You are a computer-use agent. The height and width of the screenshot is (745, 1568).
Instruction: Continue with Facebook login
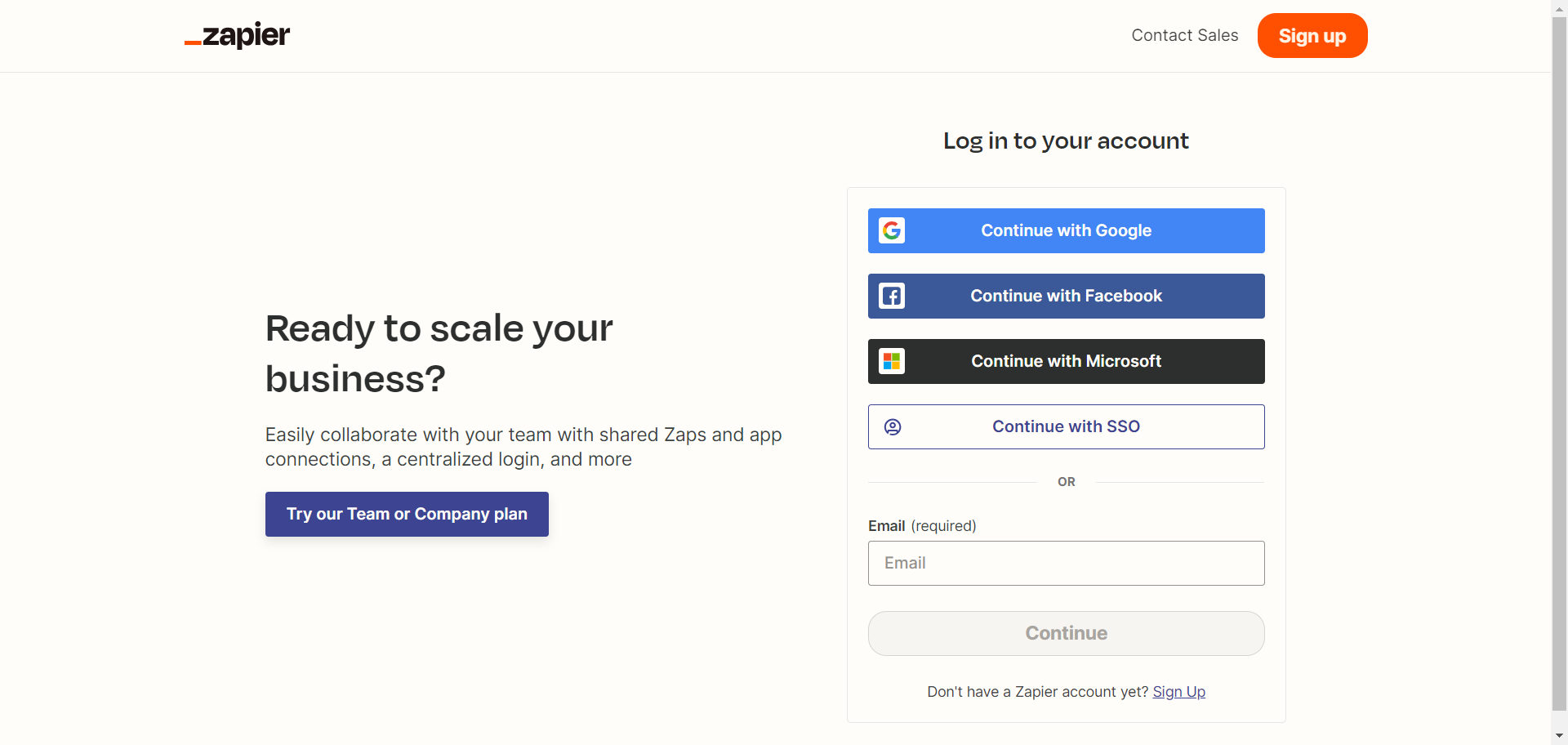click(x=1067, y=296)
